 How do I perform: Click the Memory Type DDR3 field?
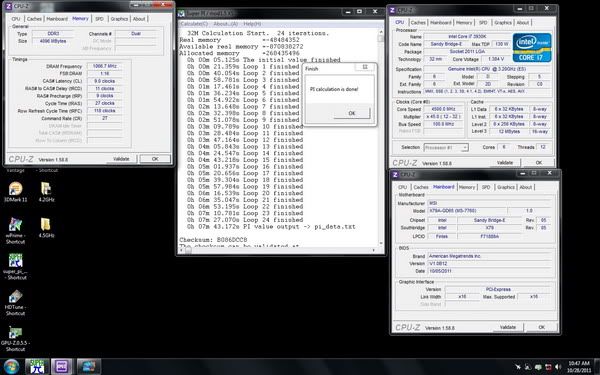tap(53, 34)
